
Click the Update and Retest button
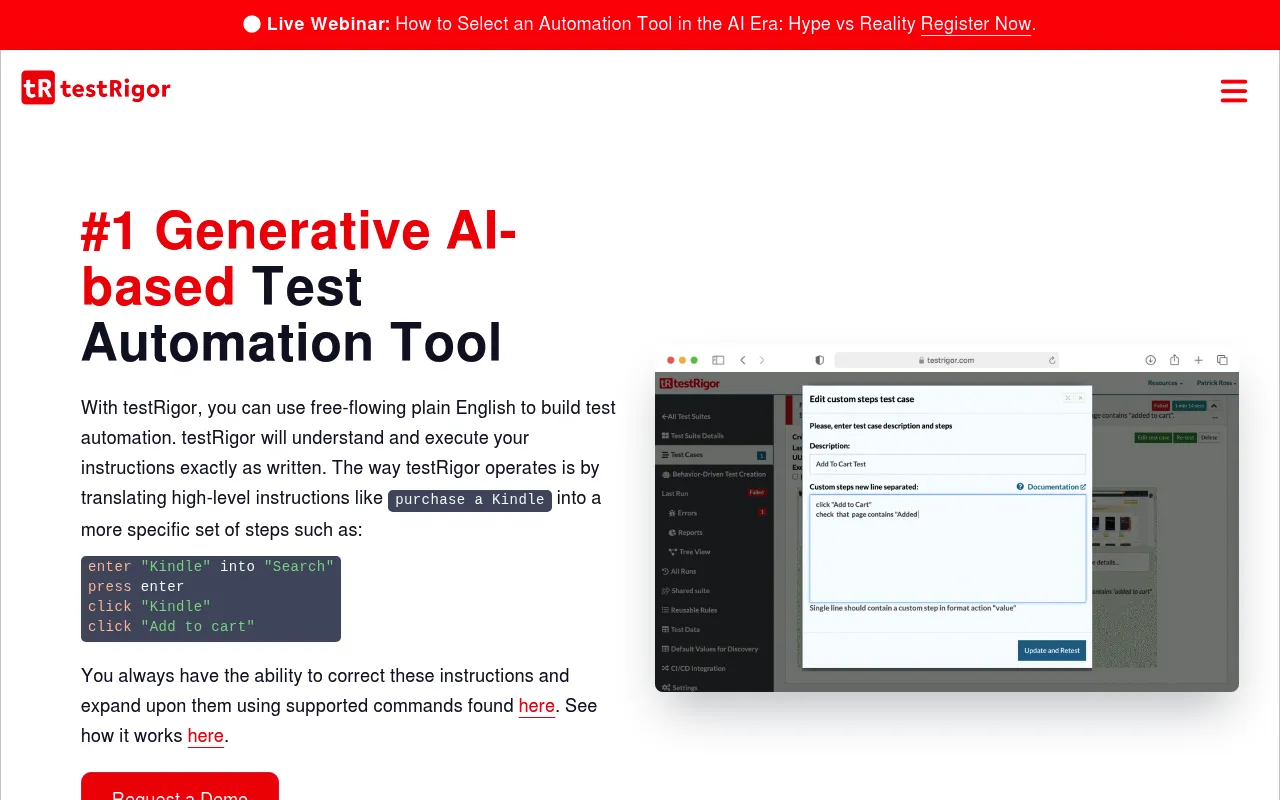1052,650
